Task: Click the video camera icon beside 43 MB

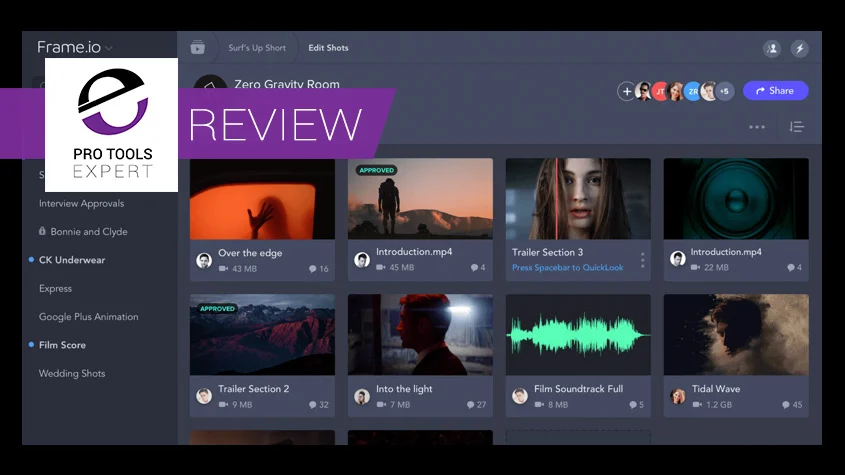Action: click(223, 268)
